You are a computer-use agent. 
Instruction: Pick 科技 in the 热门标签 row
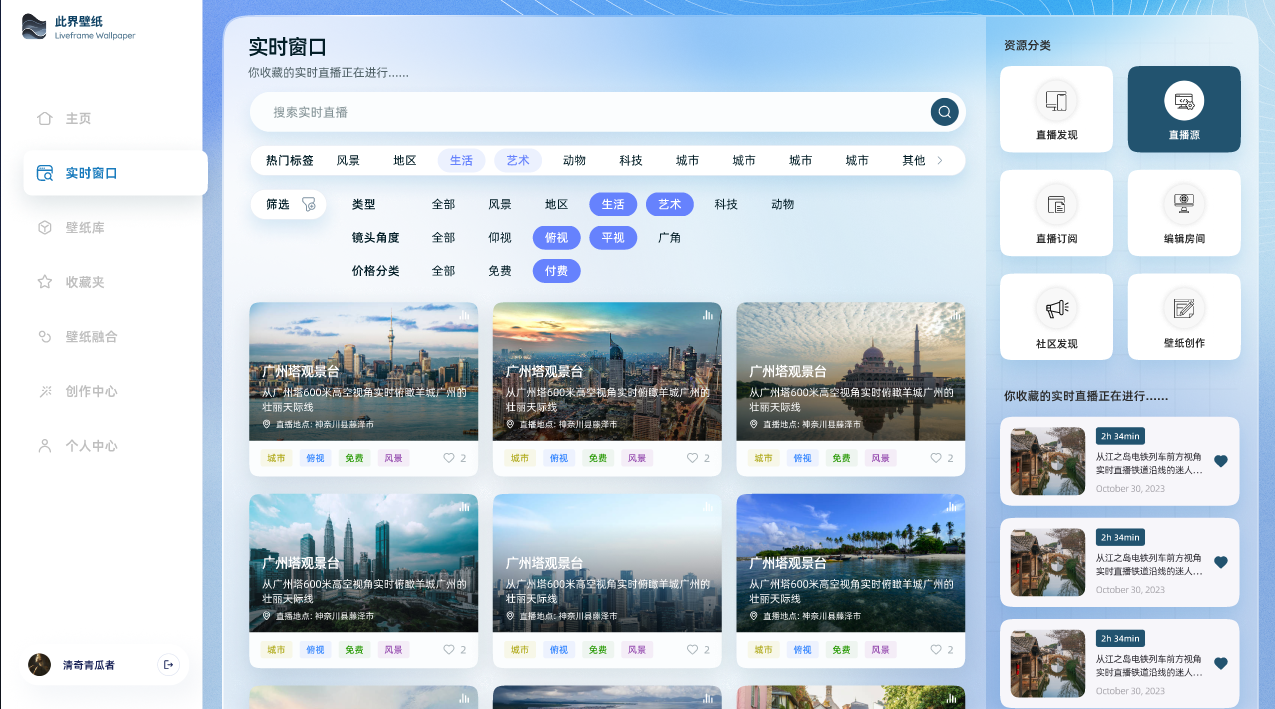point(631,160)
